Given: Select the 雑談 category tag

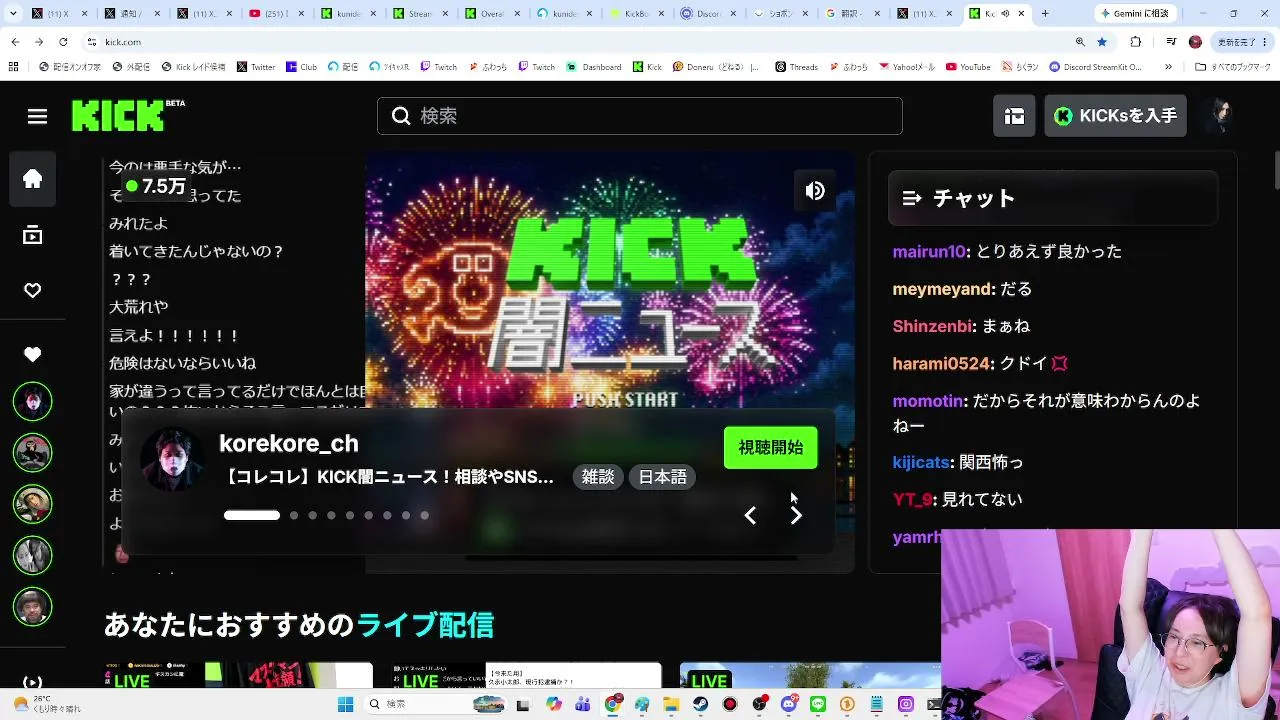Looking at the screenshot, I should pos(598,477).
